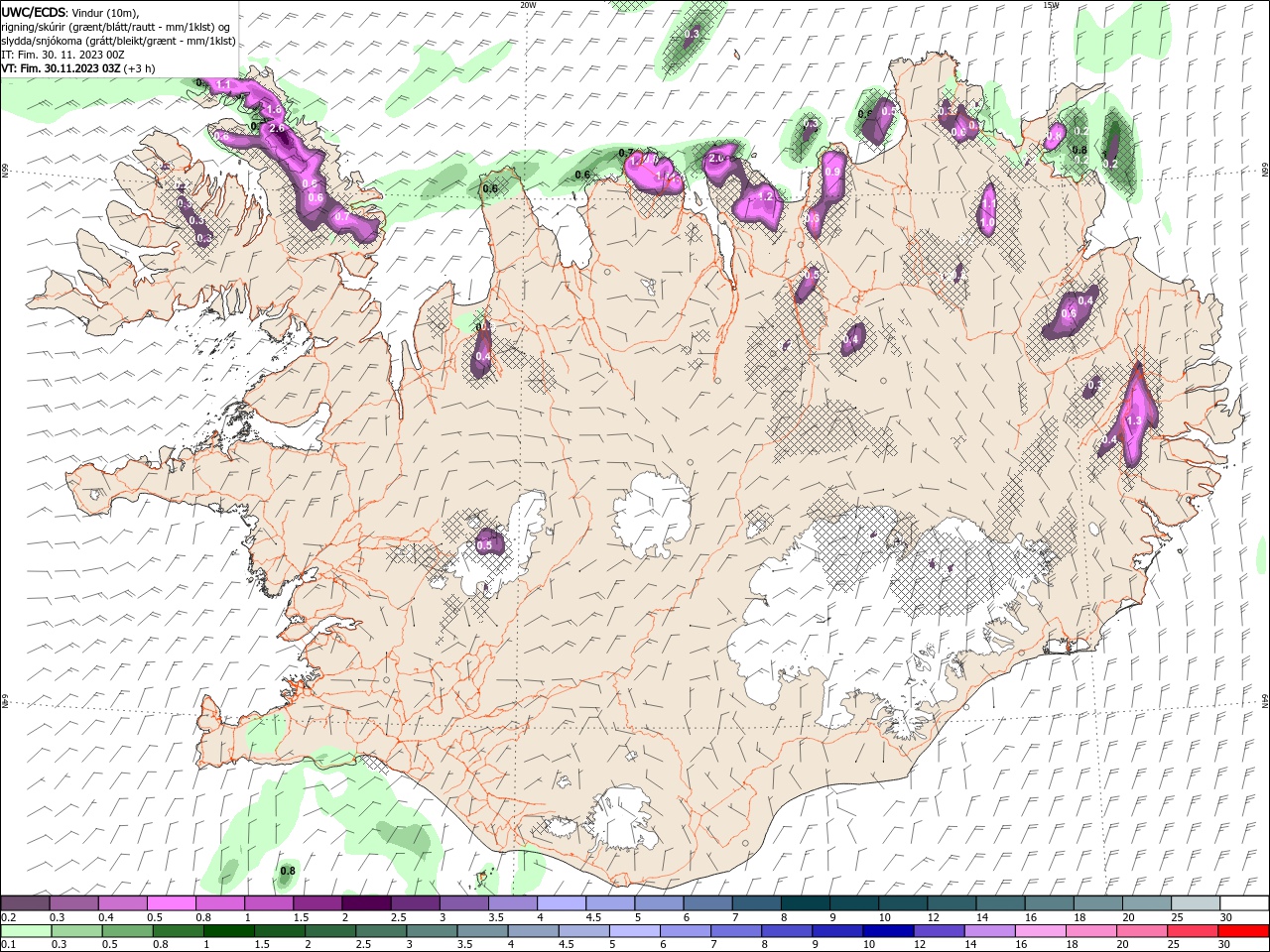Click the 'slydda/snjókoma' legend line
This screenshot has width=1270, height=952.
pos(119,41)
